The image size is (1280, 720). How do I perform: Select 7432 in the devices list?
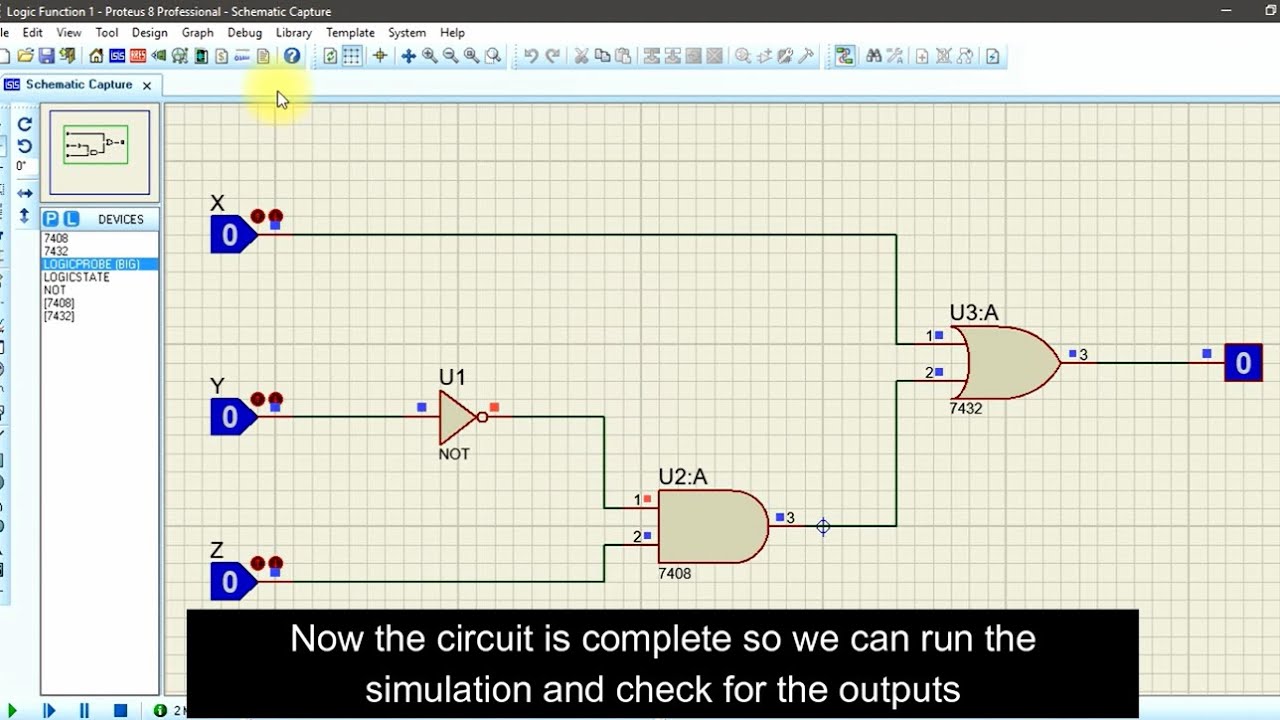click(x=56, y=252)
